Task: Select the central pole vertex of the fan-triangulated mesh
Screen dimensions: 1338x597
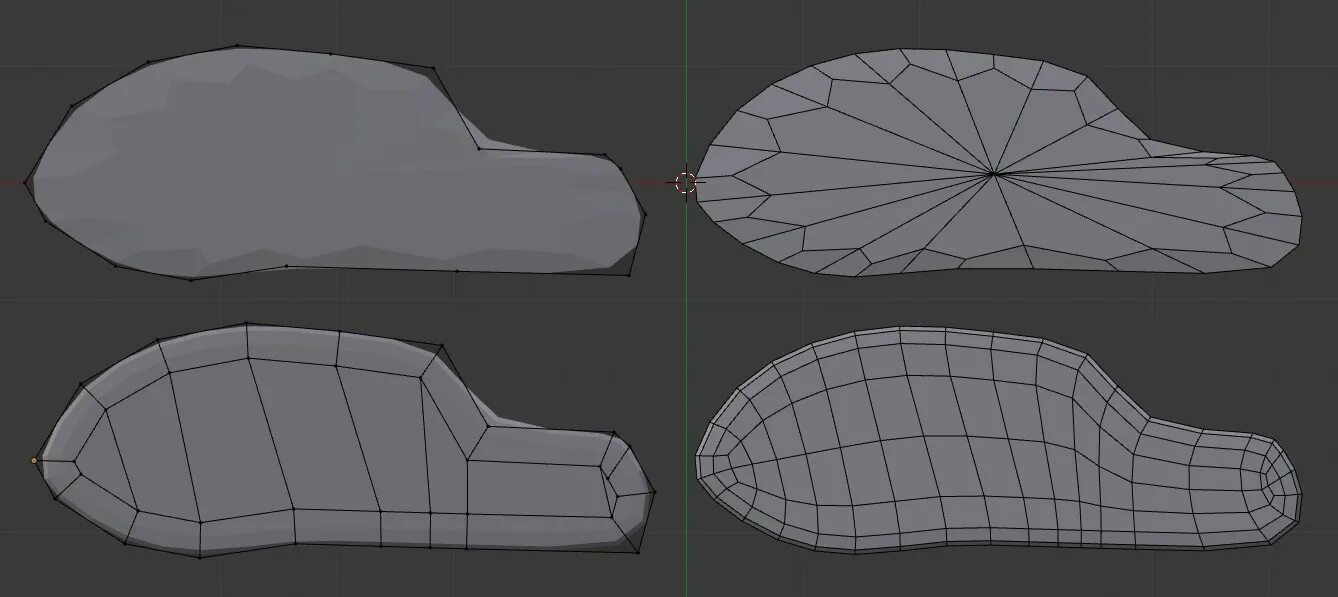Action: (992, 174)
